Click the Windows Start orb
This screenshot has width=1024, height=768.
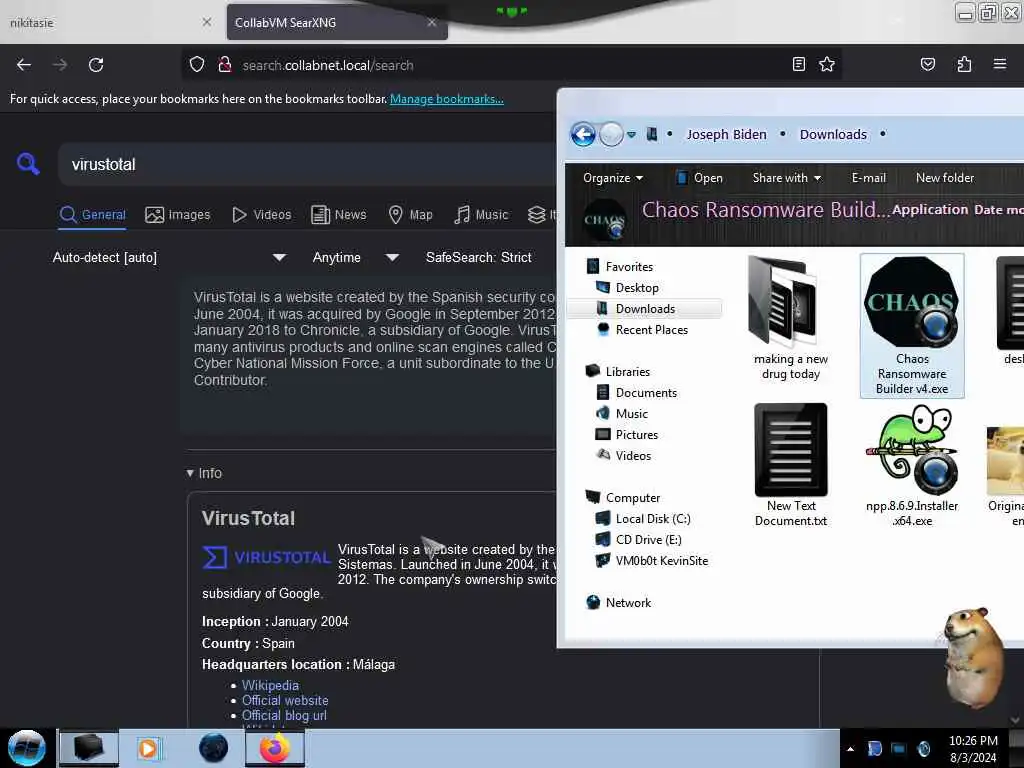[x=27, y=748]
